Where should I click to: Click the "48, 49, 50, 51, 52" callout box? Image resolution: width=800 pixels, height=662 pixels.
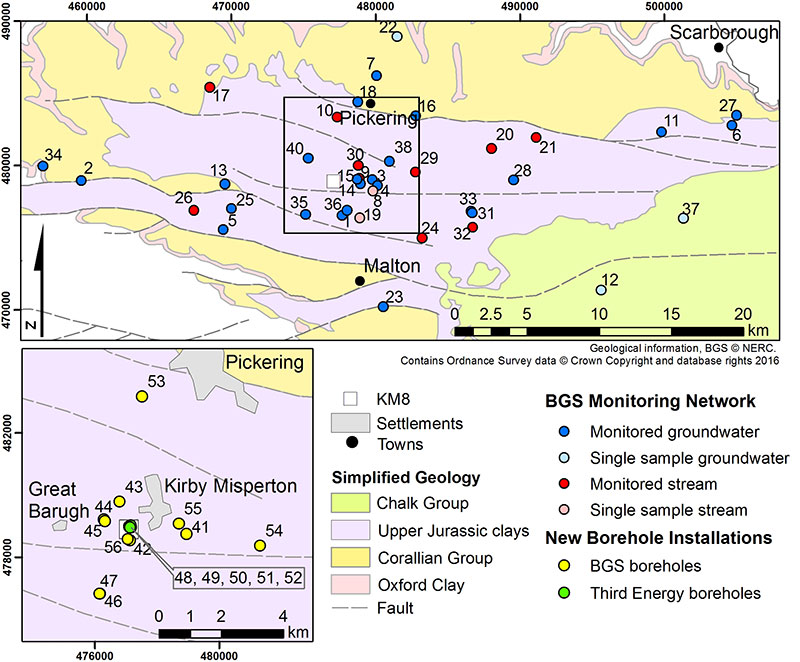tap(237, 578)
